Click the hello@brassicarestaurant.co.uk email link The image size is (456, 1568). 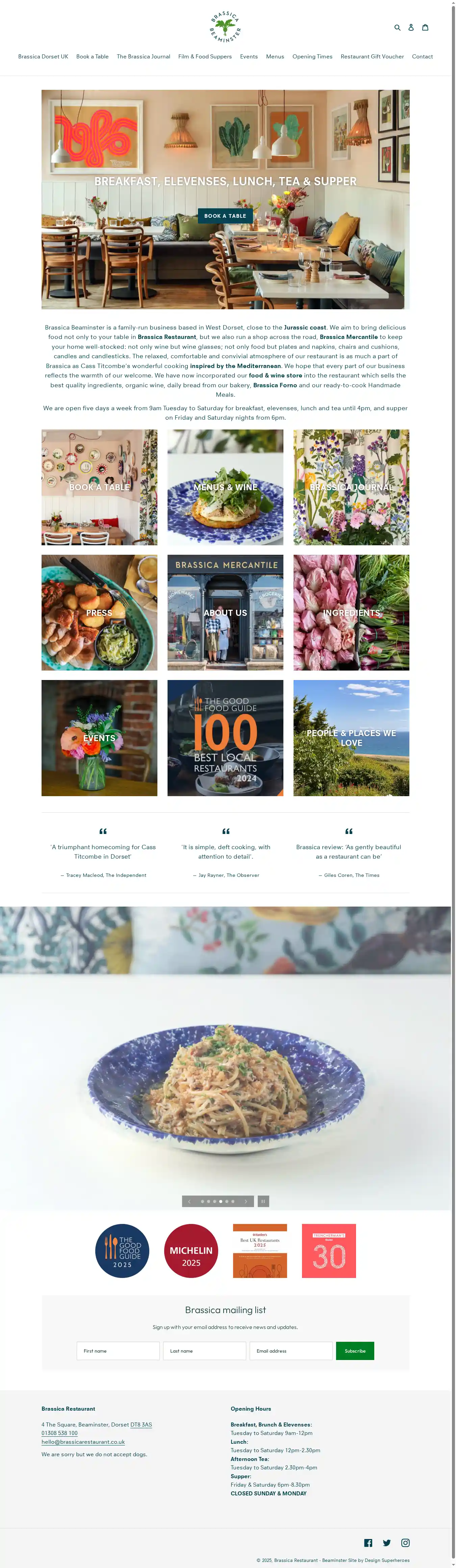click(x=83, y=1441)
